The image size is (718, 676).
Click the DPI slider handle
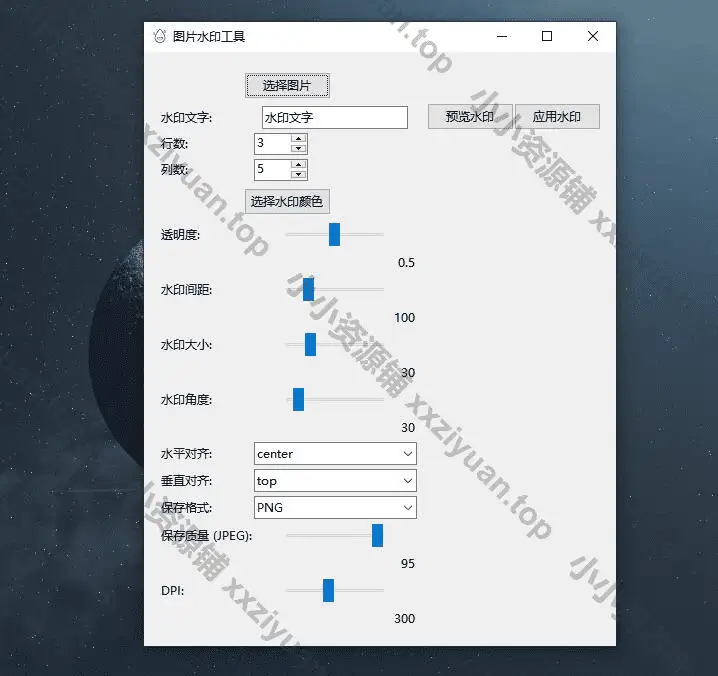point(328,590)
